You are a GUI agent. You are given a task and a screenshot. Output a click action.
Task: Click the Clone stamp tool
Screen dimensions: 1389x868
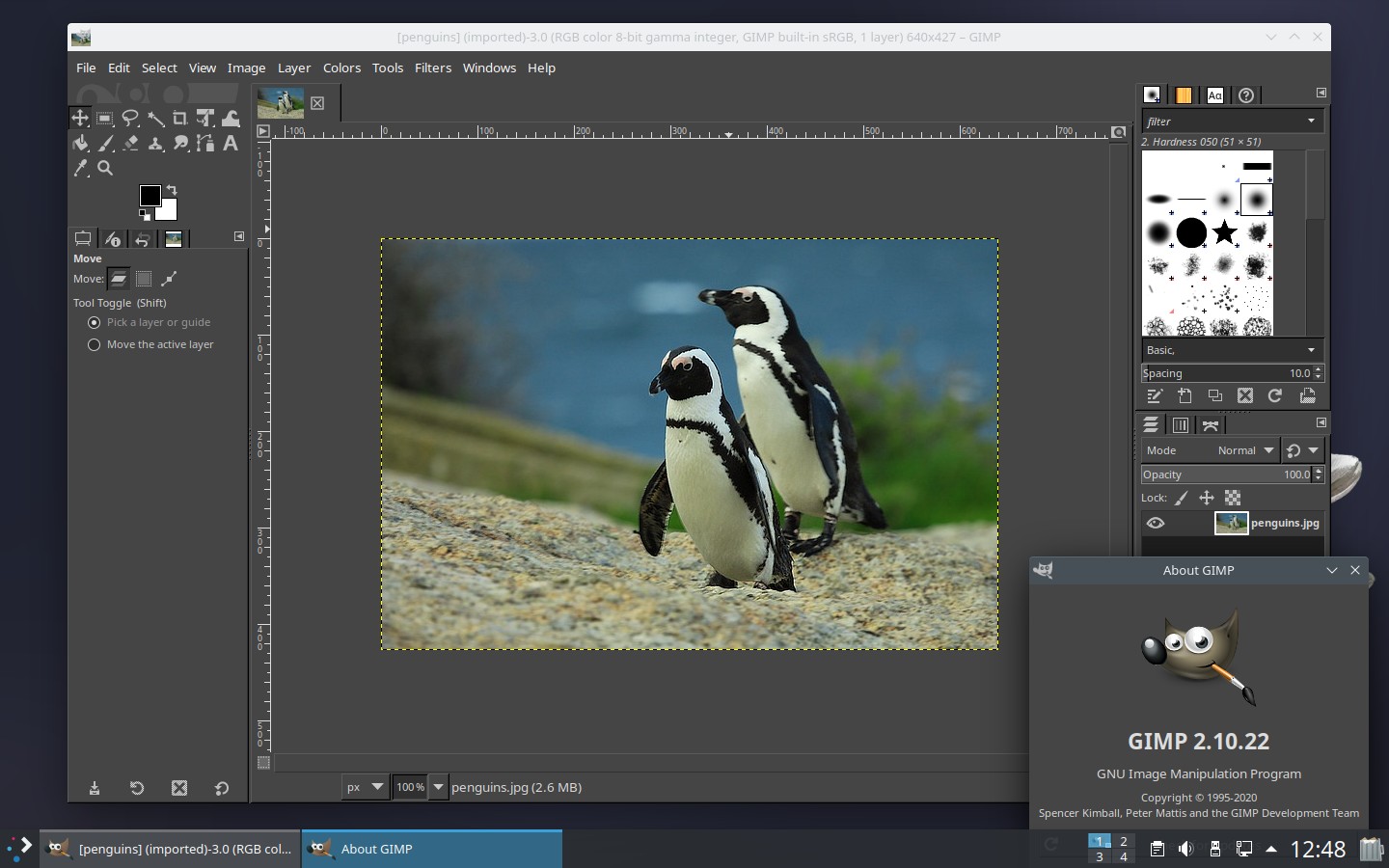(x=155, y=144)
